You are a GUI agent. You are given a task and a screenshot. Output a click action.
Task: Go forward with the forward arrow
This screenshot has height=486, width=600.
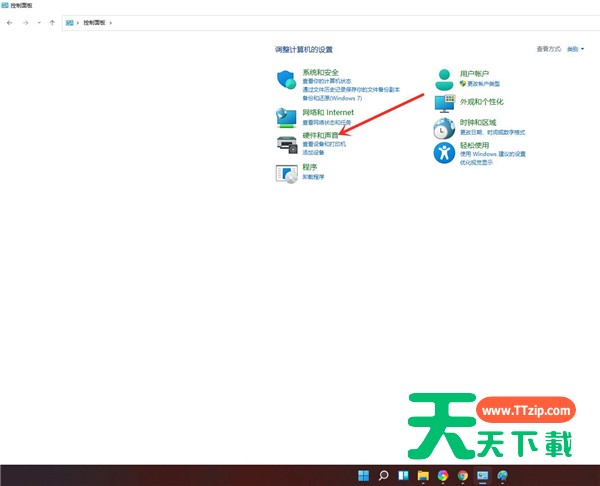coord(25,23)
